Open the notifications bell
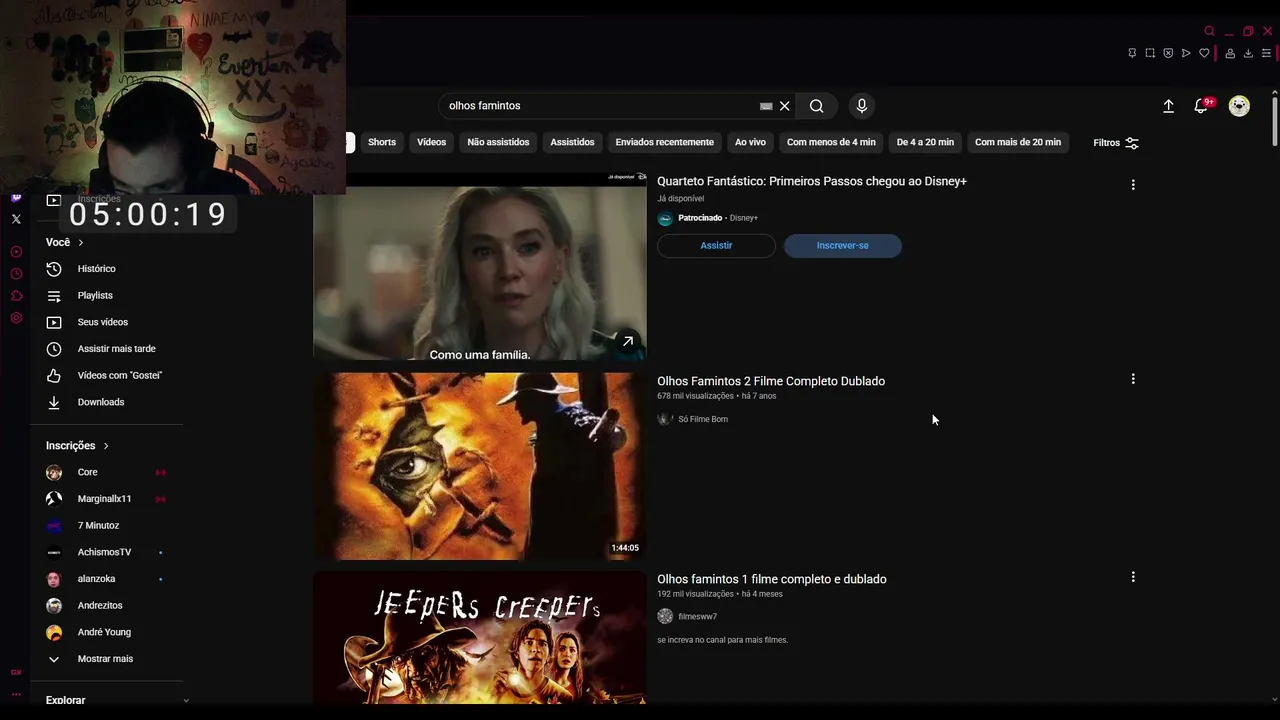The width and height of the screenshot is (1280, 720). click(1201, 106)
